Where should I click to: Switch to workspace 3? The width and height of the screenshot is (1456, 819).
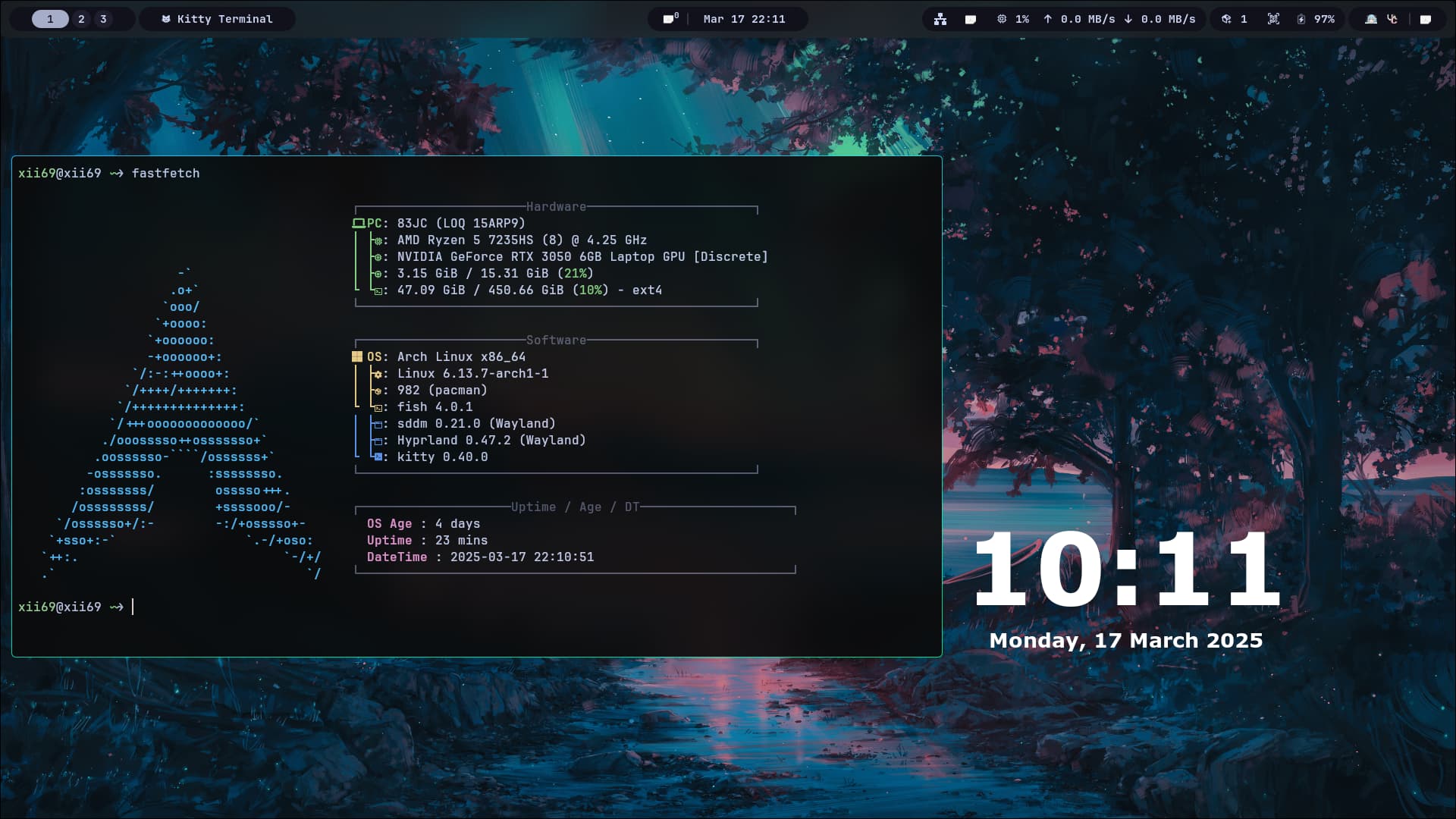click(103, 19)
